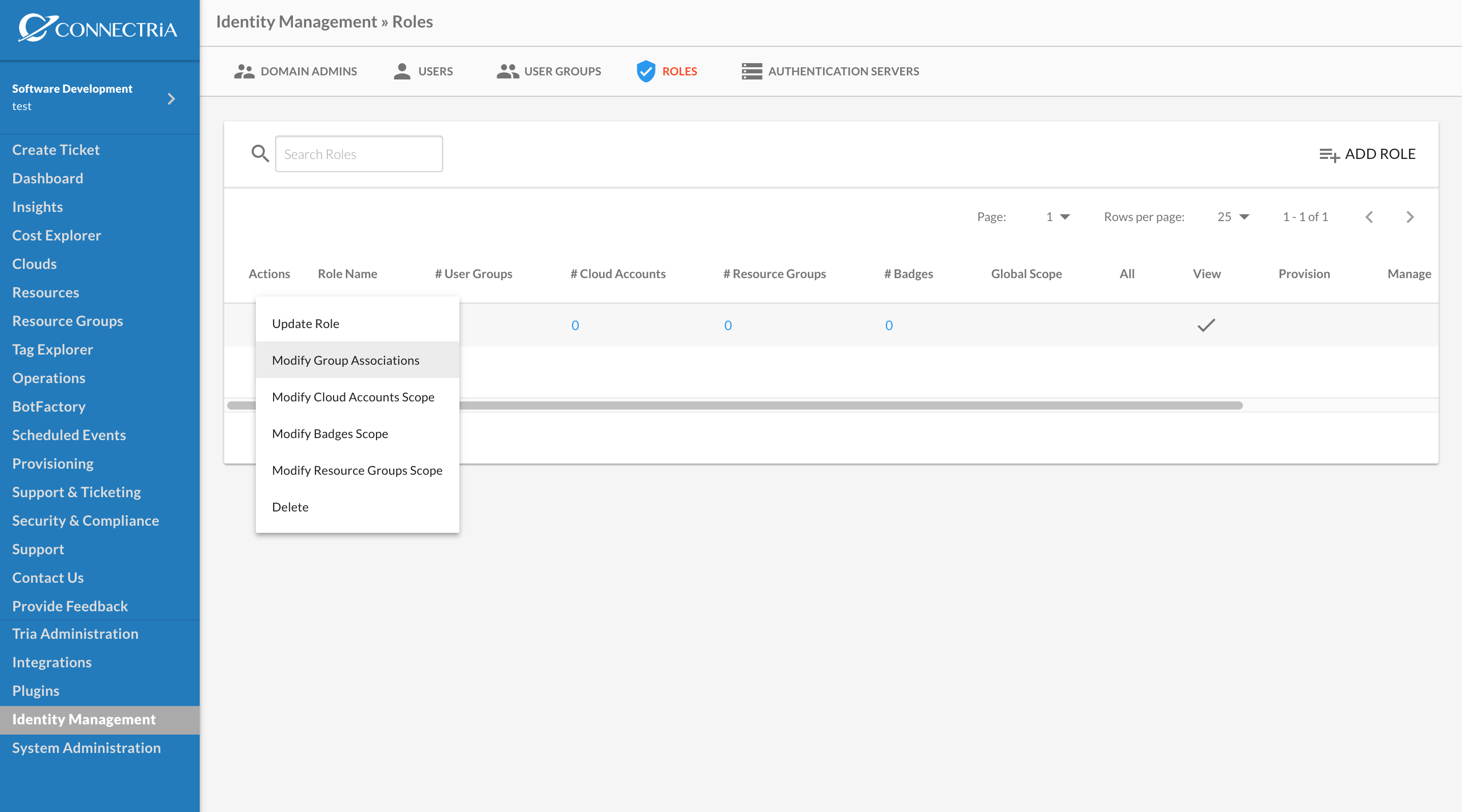This screenshot has width=1462, height=812.
Task: Choose Modify Group Associations
Action: coord(357,360)
